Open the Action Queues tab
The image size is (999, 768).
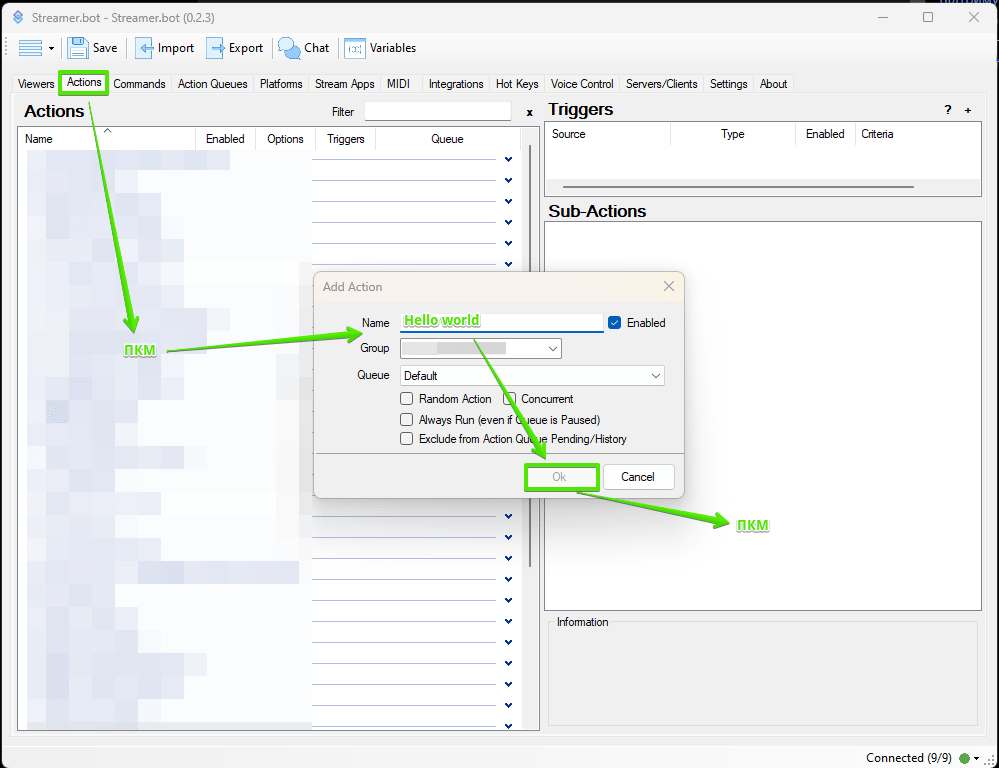[213, 83]
